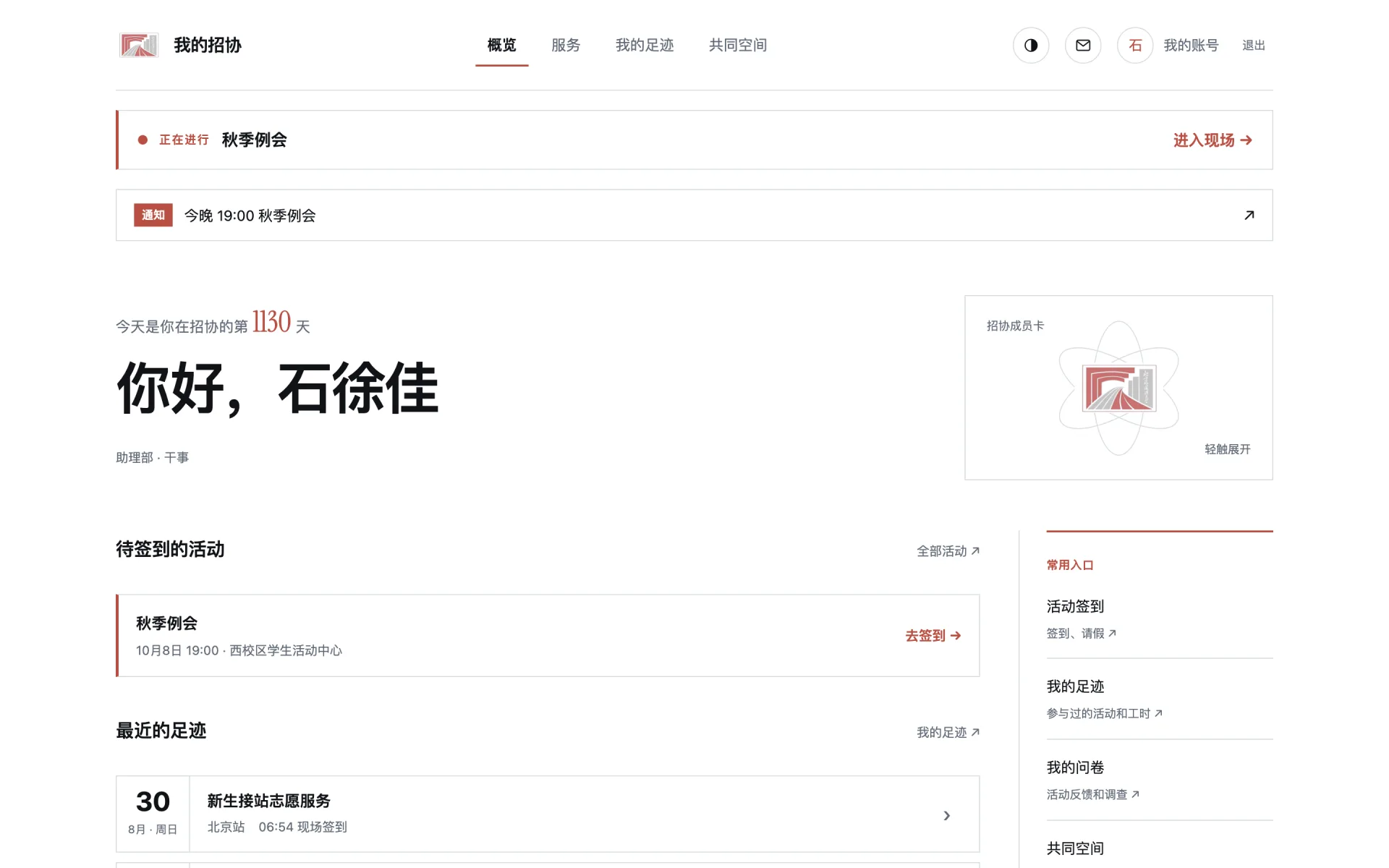1389x868 pixels.
Task: Click the 石 avatar circle
Action: pyautogui.click(x=1135, y=46)
